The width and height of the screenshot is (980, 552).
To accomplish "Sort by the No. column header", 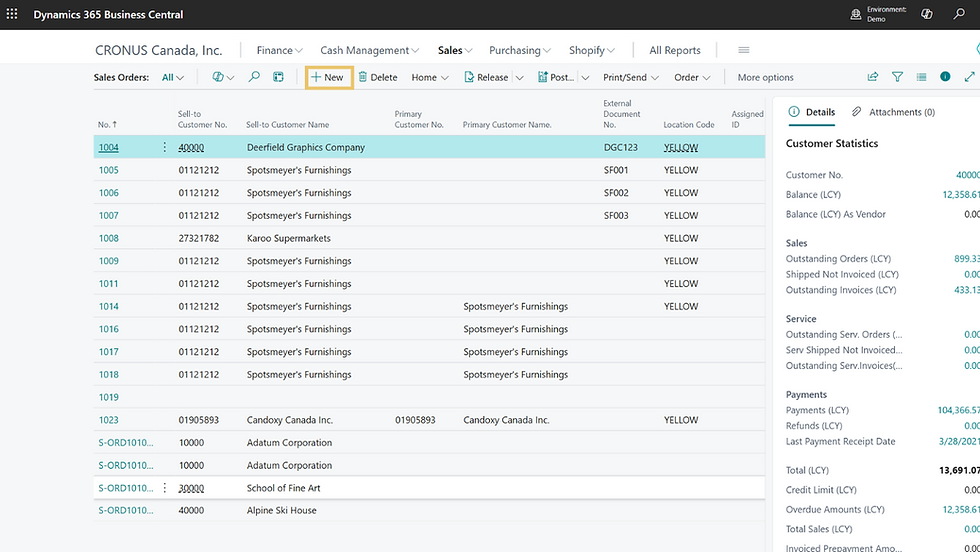I will point(107,124).
